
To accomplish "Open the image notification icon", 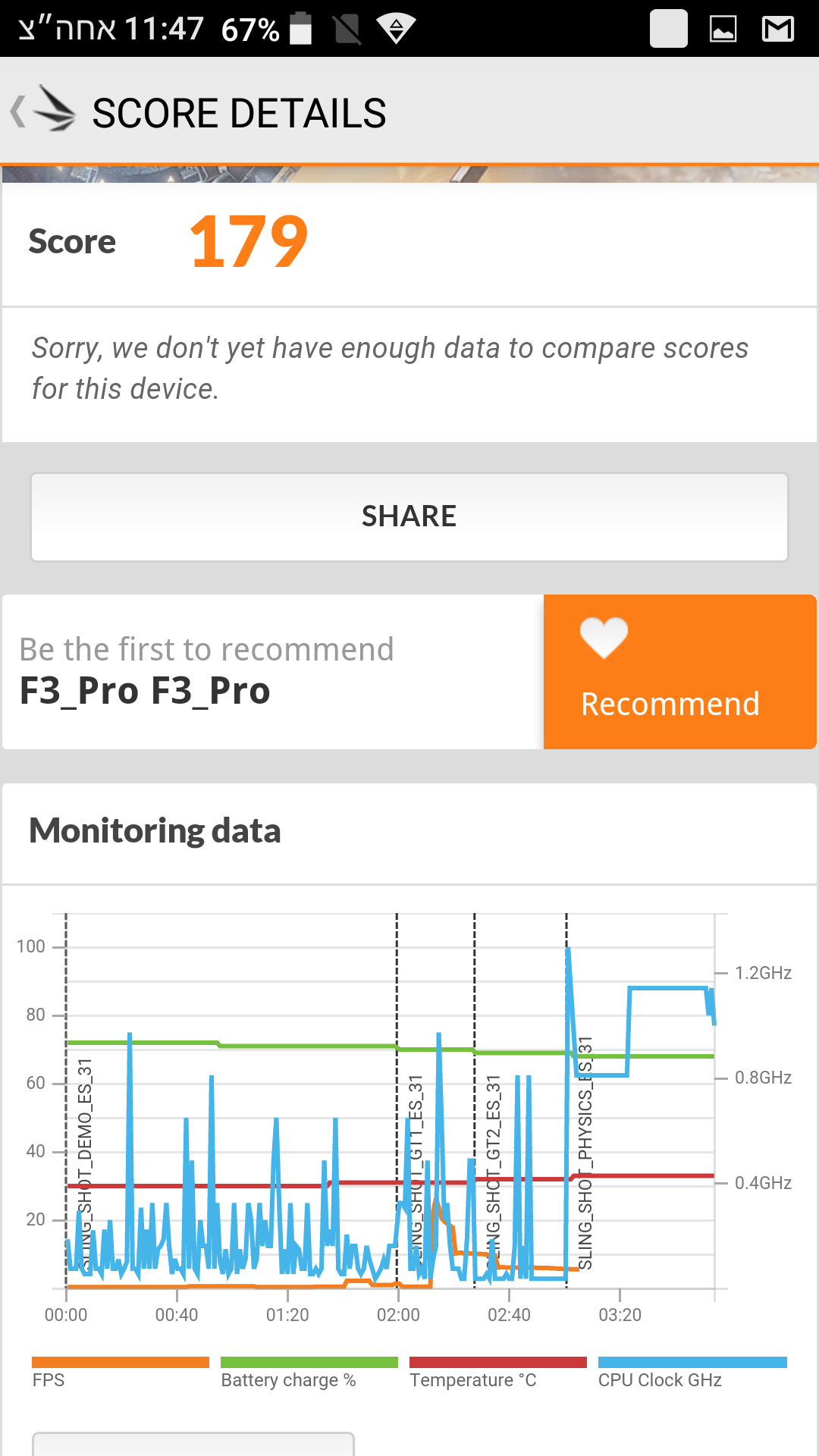I will (723, 29).
